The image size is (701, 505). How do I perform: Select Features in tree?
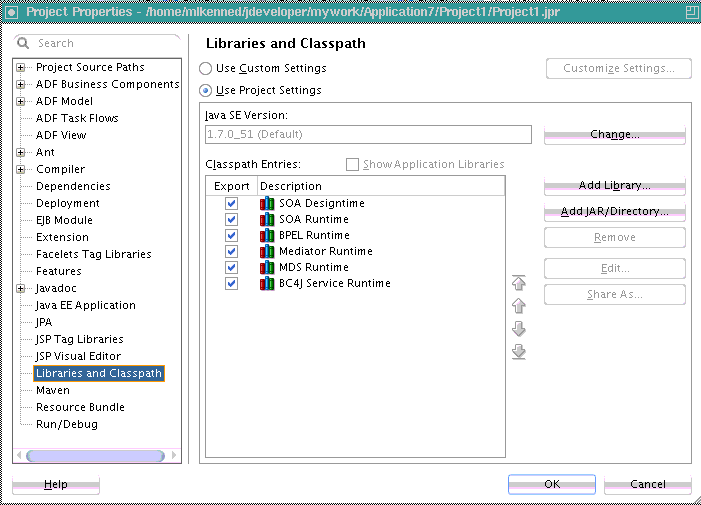[x=59, y=271]
